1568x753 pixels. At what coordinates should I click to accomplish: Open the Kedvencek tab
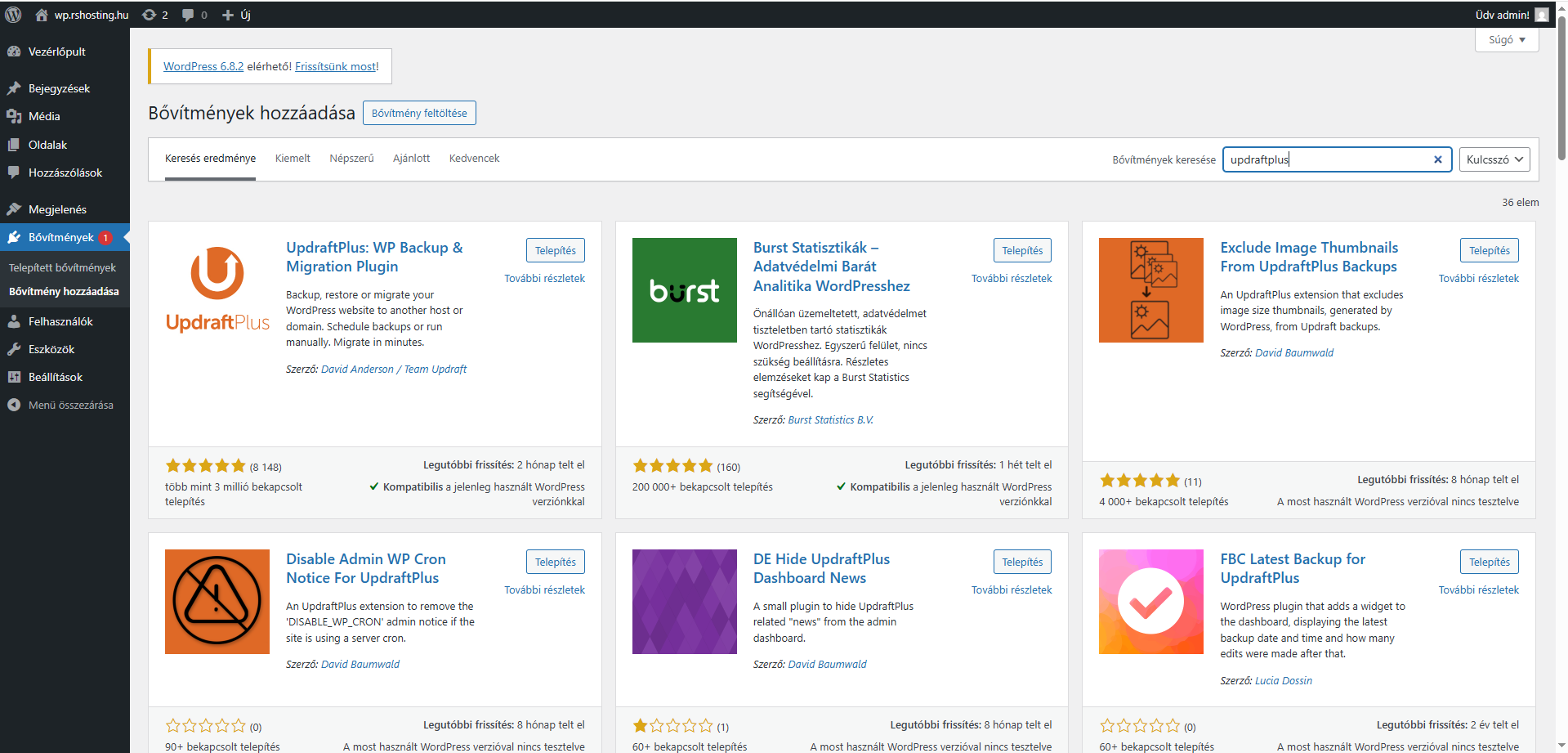coord(474,158)
